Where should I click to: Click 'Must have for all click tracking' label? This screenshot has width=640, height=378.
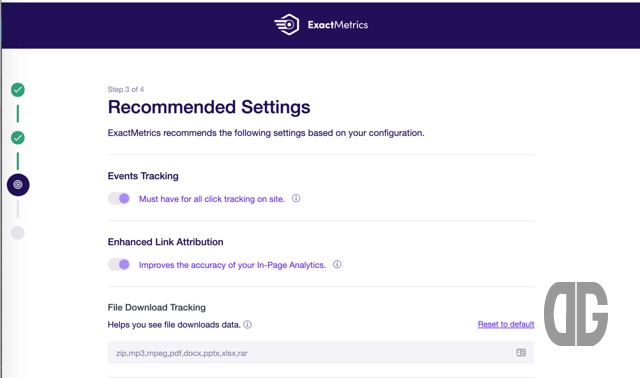click(x=211, y=199)
